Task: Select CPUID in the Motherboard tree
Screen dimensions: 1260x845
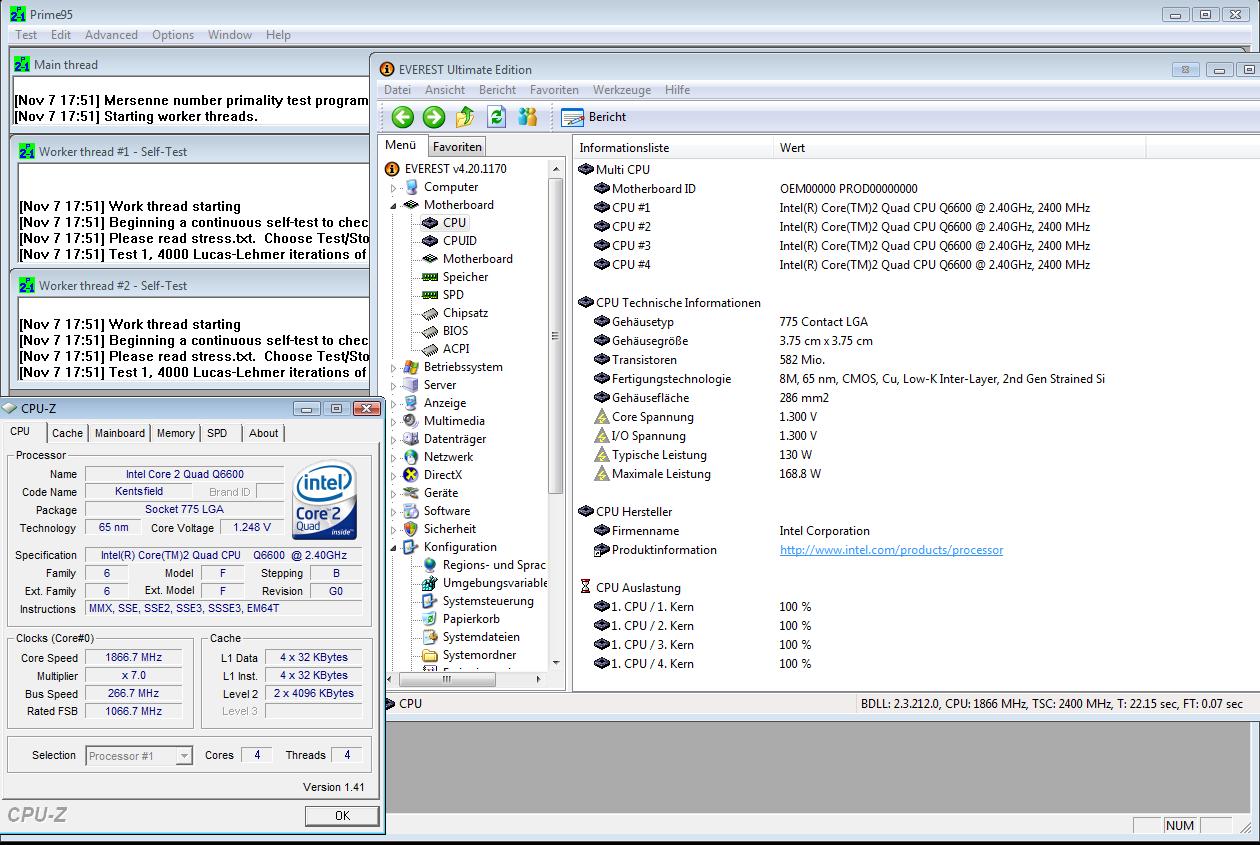Action: 459,241
